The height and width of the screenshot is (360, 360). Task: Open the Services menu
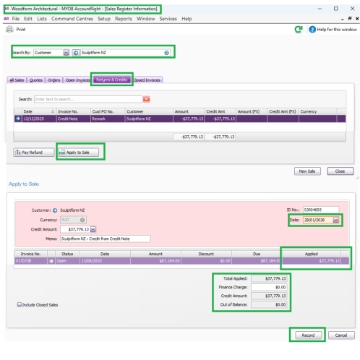tap(168, 19)
